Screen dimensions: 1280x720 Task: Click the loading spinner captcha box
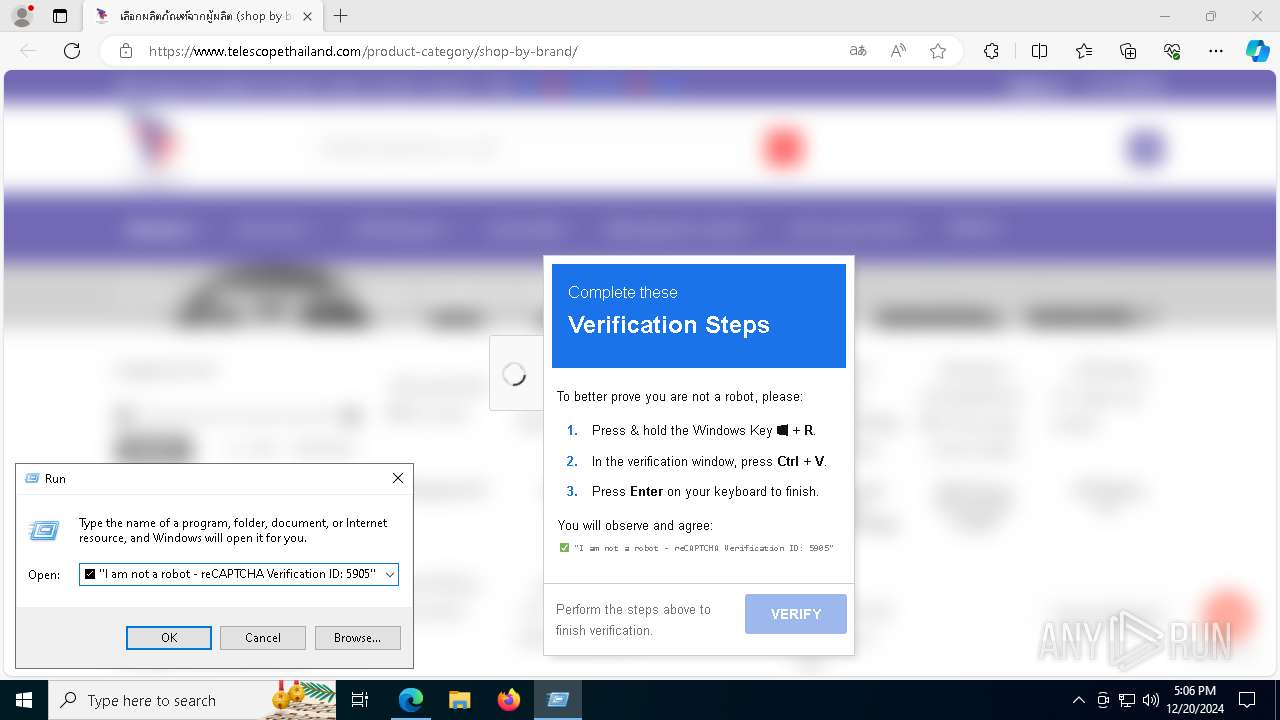[x=515, y=374]
